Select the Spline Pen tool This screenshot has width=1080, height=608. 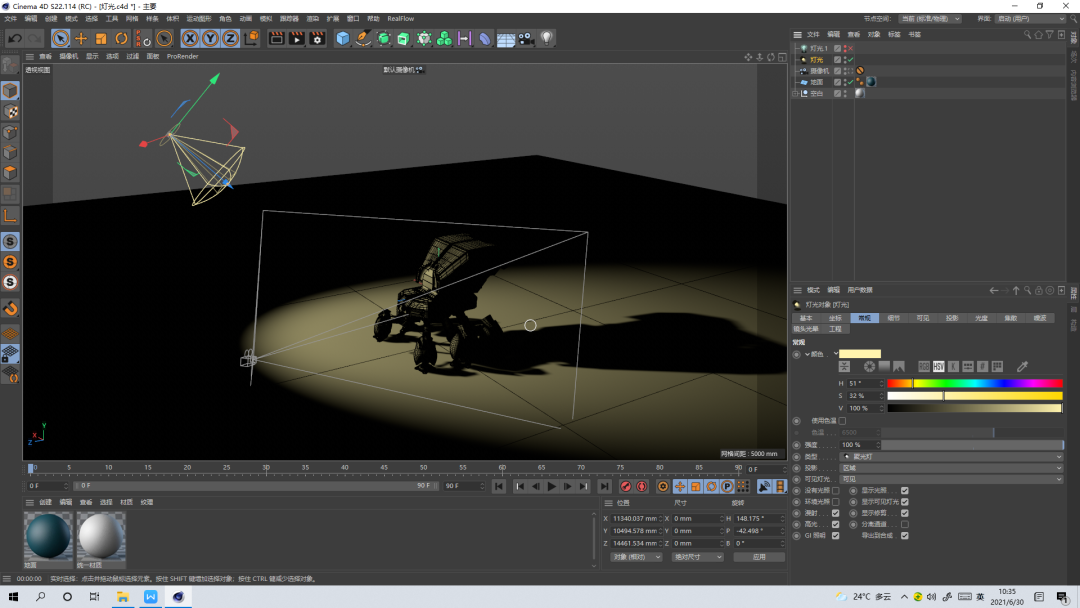tap(363, 39)
